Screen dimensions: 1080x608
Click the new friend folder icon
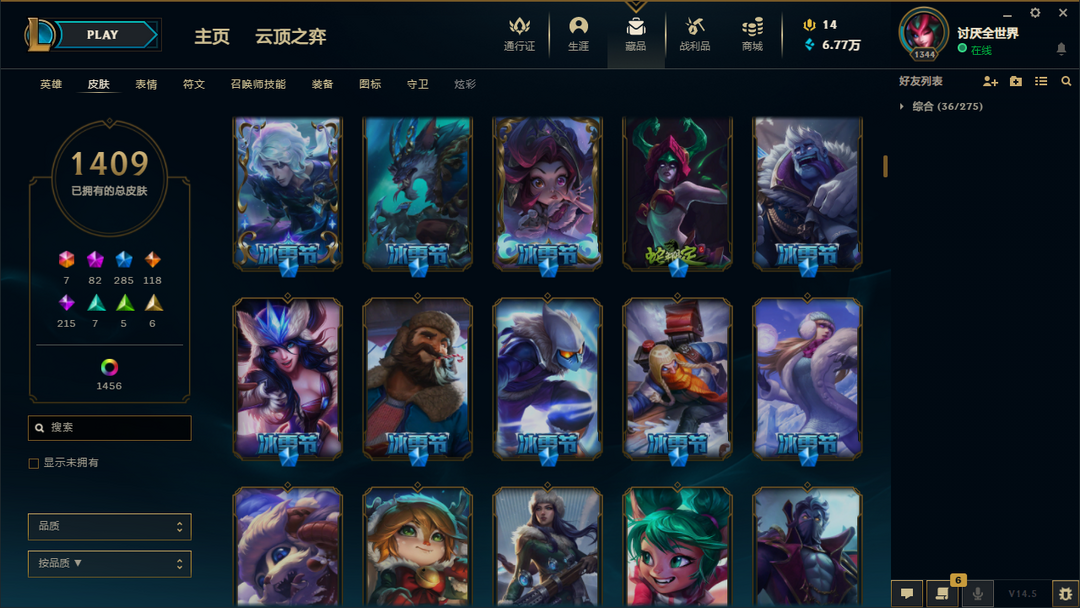(1015, 81)
